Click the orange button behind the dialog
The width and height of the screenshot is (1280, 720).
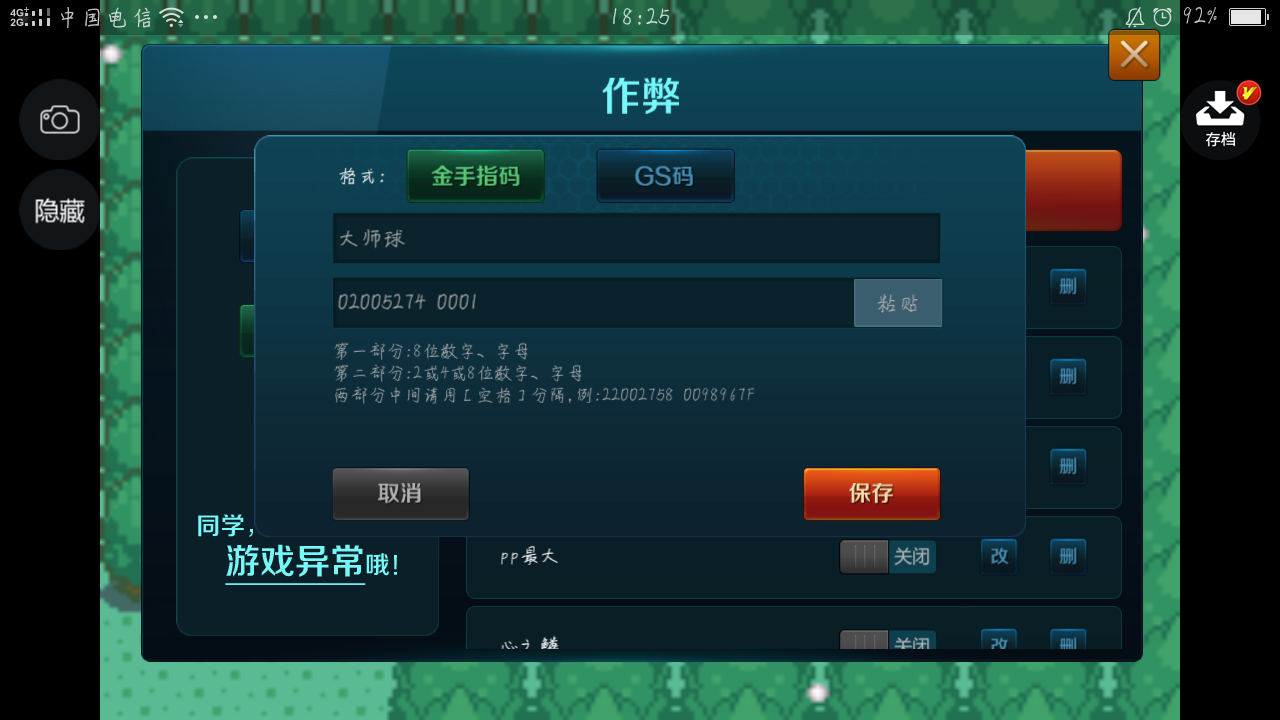click(x=1073, y=190)
